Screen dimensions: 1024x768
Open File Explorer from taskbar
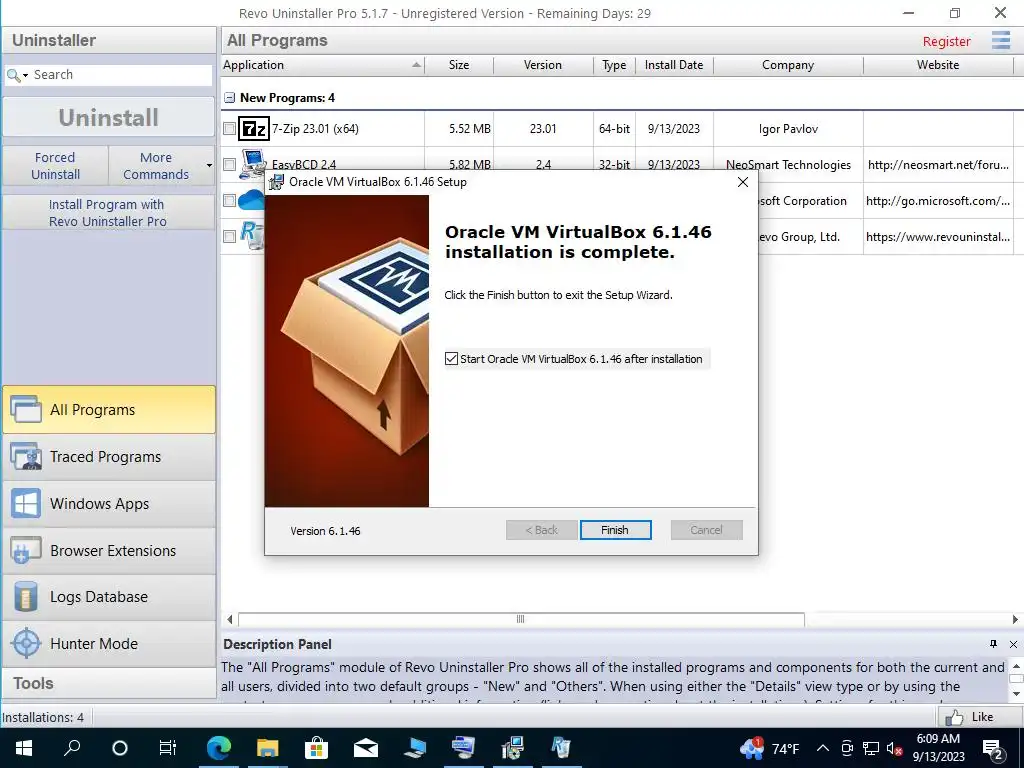267,748
